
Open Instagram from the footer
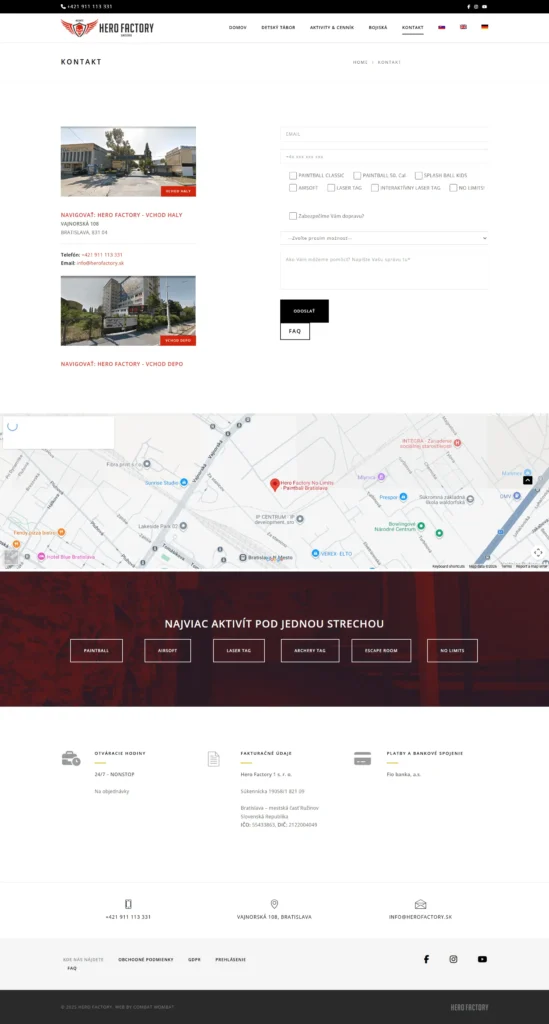pyautogui.click(x=453, y=959)
